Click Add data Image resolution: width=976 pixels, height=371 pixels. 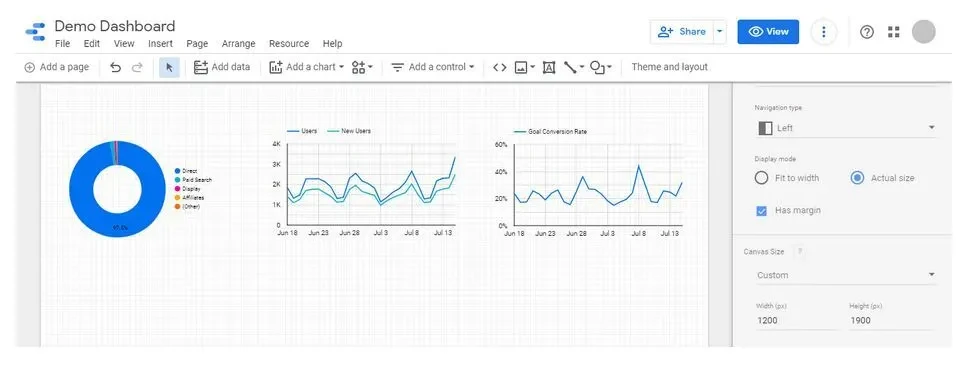click(222, 67)
